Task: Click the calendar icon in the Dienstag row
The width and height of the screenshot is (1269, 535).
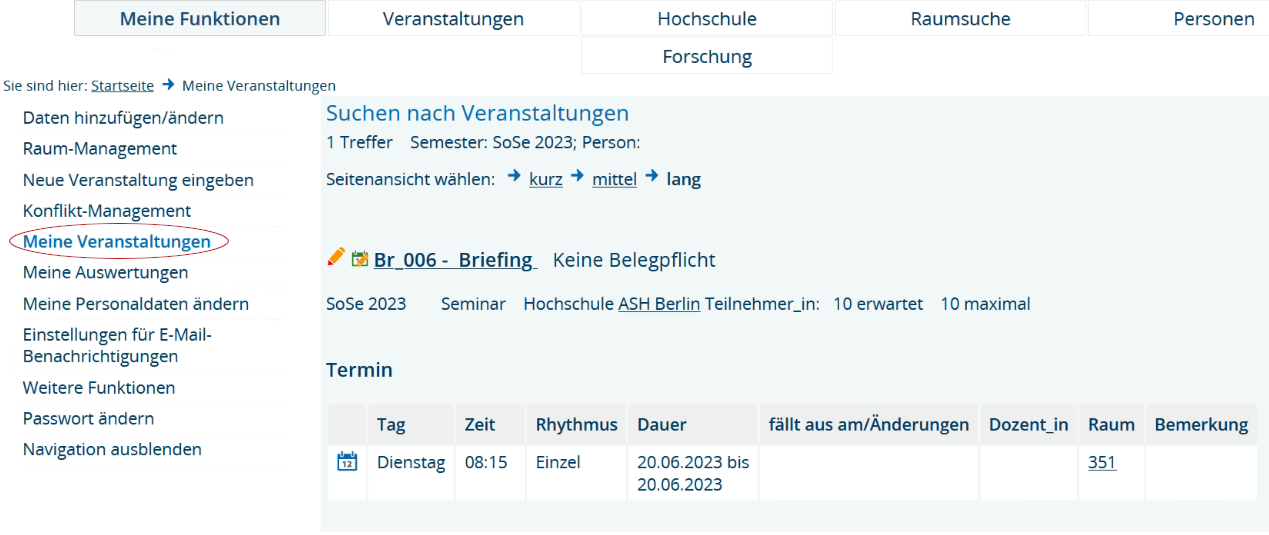Action: click(347, 462)
